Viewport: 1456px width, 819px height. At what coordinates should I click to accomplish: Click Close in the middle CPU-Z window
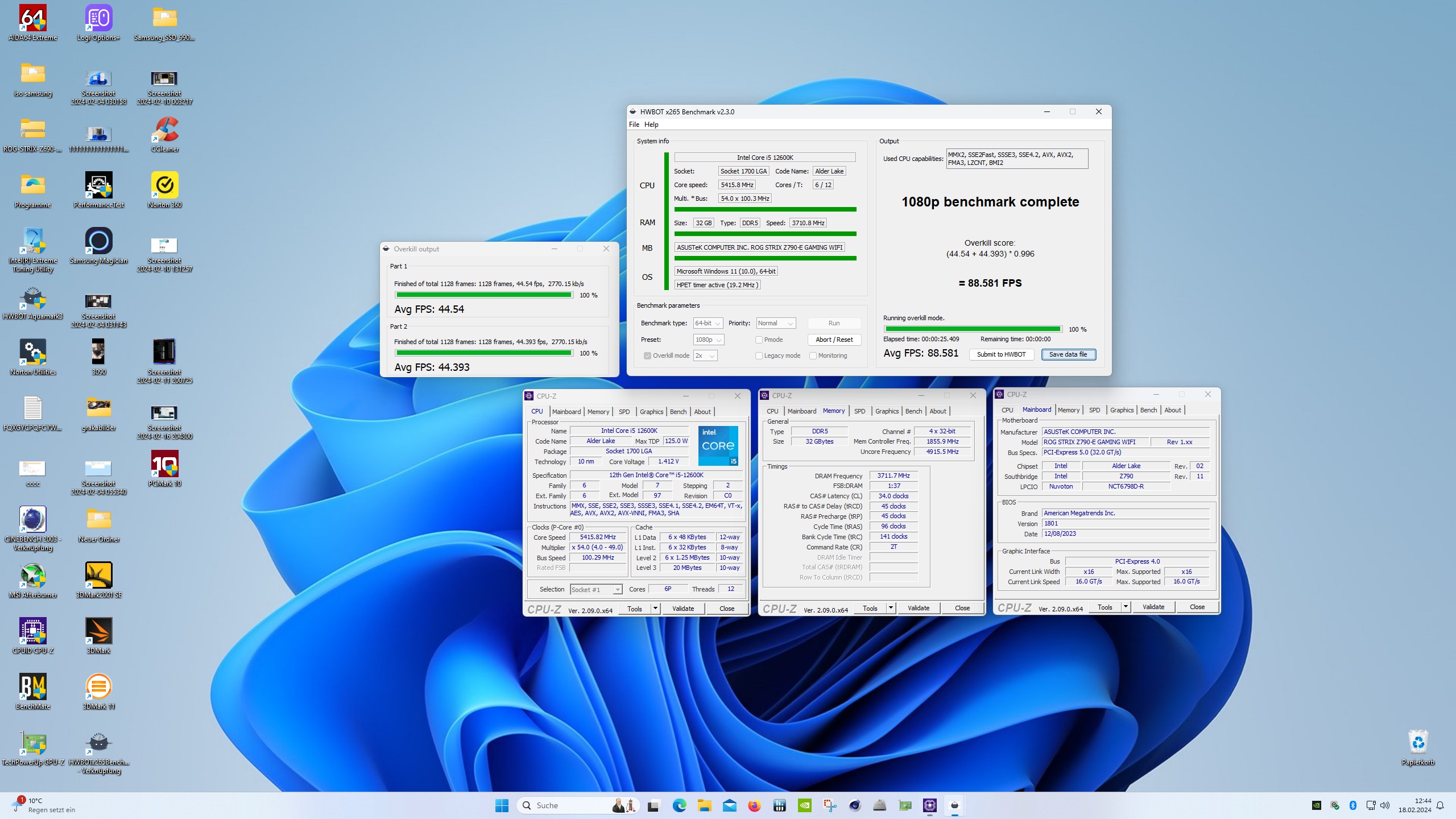click(x=962, y=608)
